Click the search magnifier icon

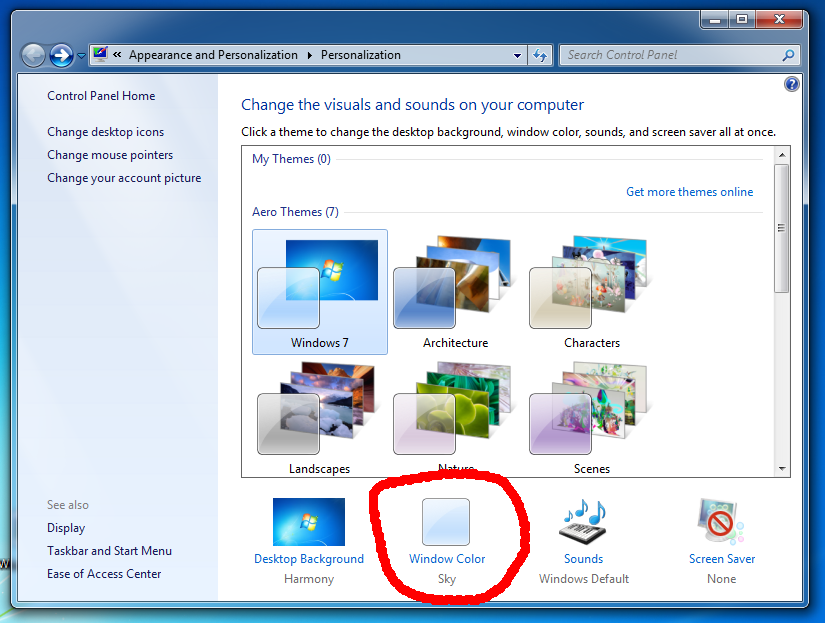pos(788,55)
